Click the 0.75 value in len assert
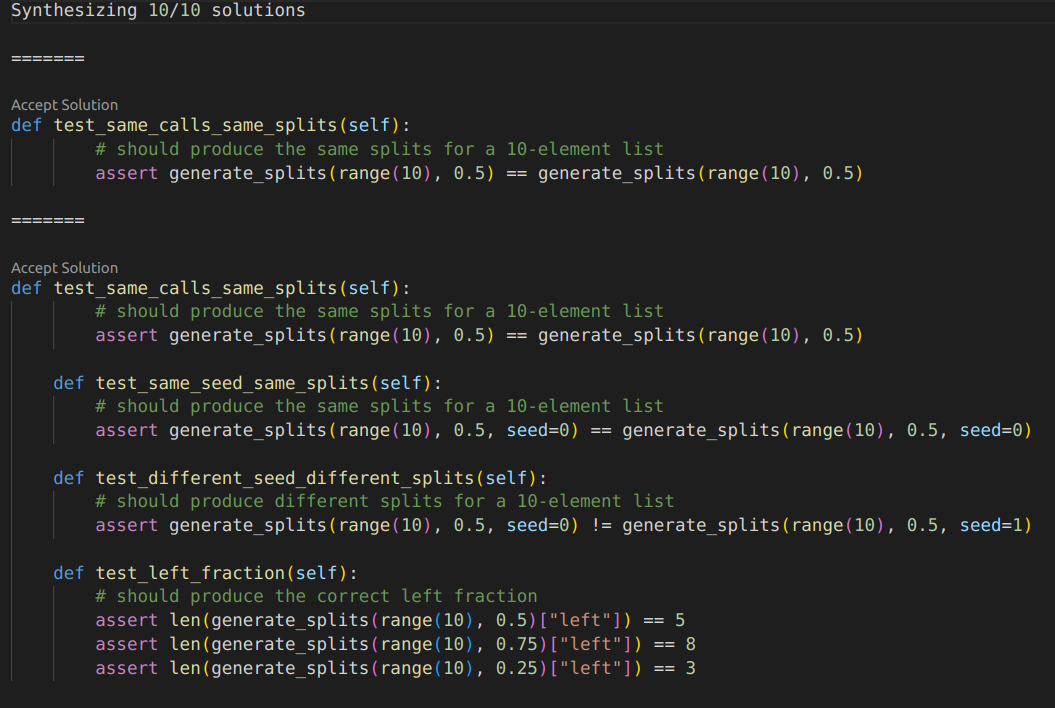The image size is (1055, 708). click(517, 644)
